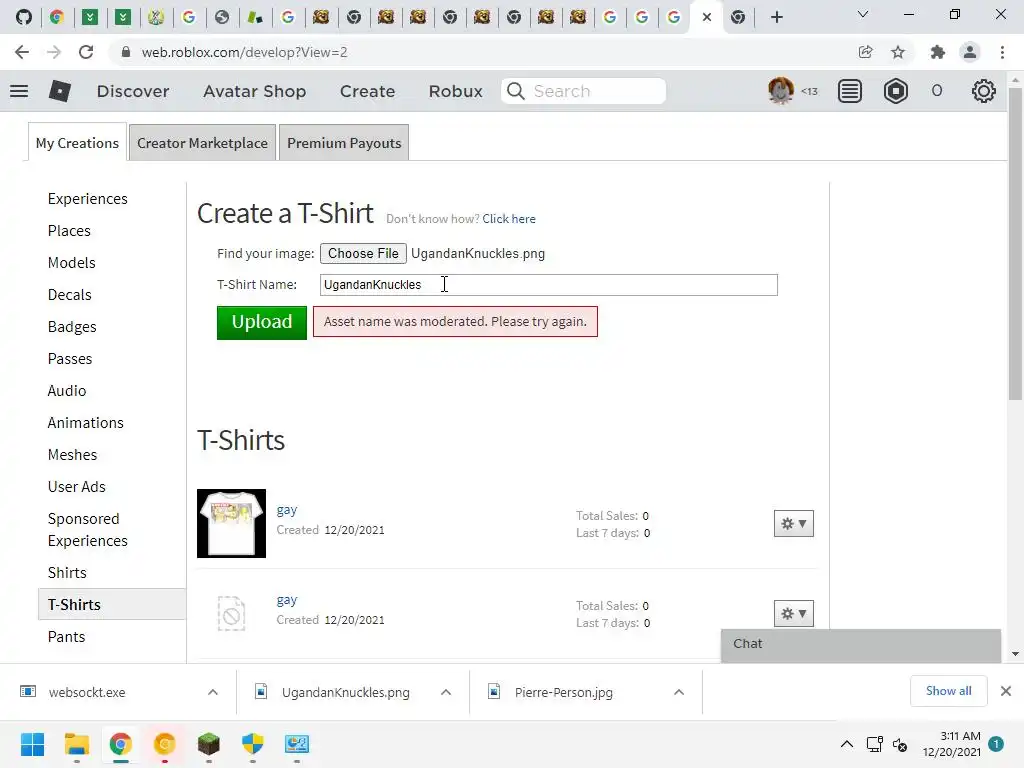The width and height of the screenshot is (1024, 768).
Task: Share this page from the address bar
Action: [x=865, y=52]
